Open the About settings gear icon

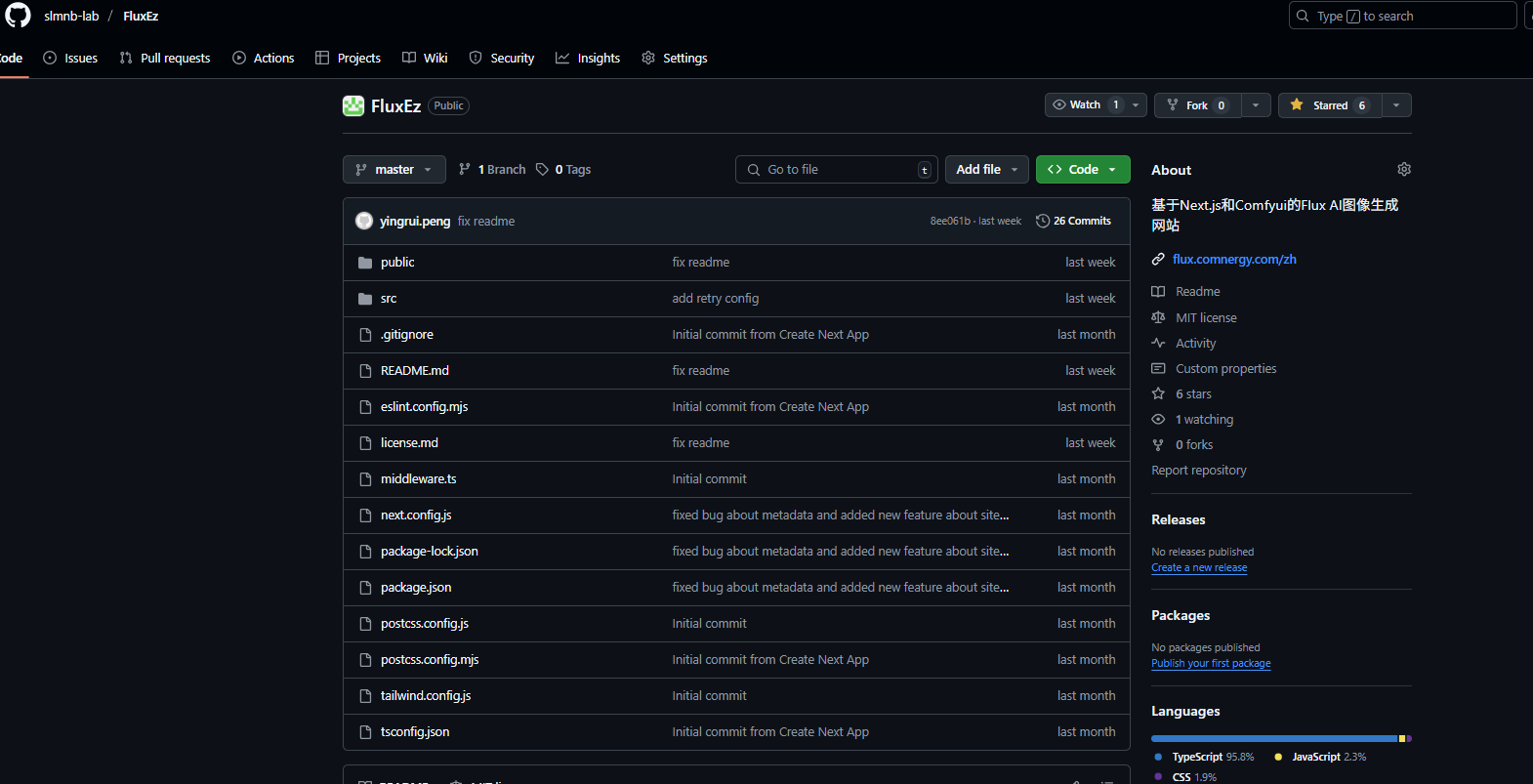point(1403,170)
